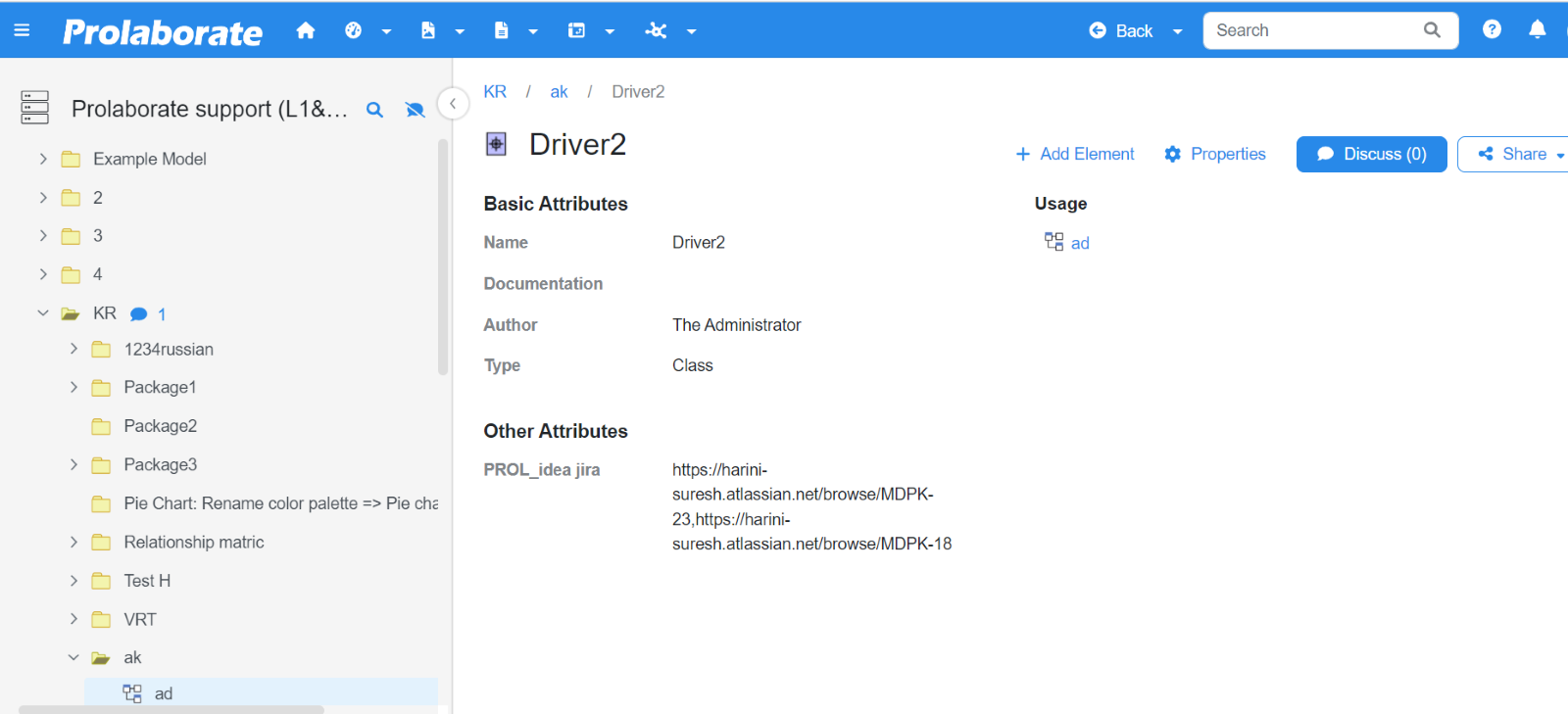Click the Share button

(x=1513, y=154)
